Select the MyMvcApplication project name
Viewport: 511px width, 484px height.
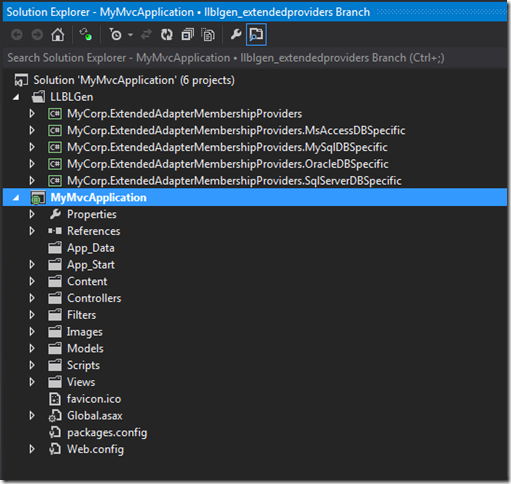98,198
